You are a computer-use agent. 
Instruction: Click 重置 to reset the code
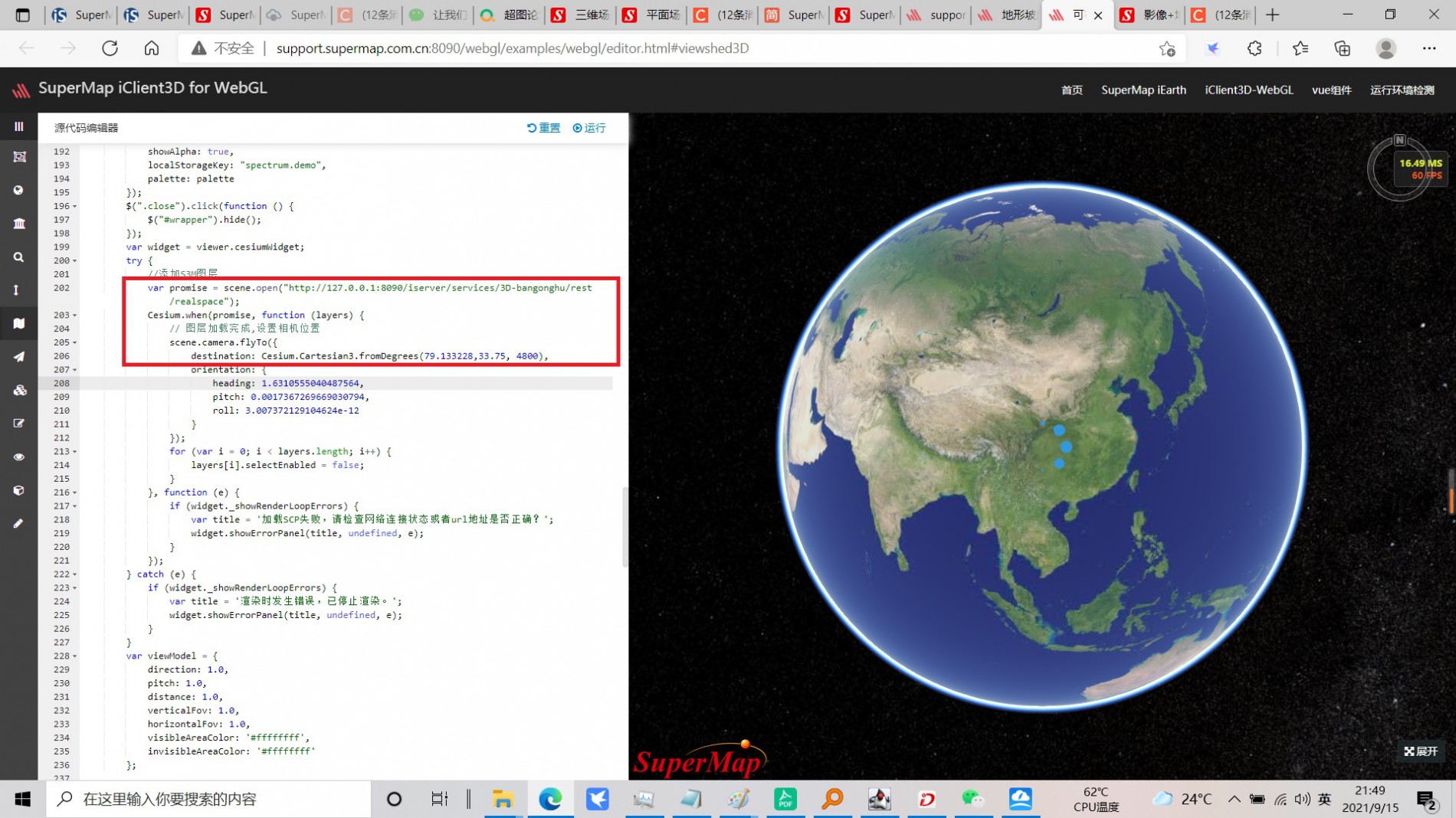coord(544,128)
